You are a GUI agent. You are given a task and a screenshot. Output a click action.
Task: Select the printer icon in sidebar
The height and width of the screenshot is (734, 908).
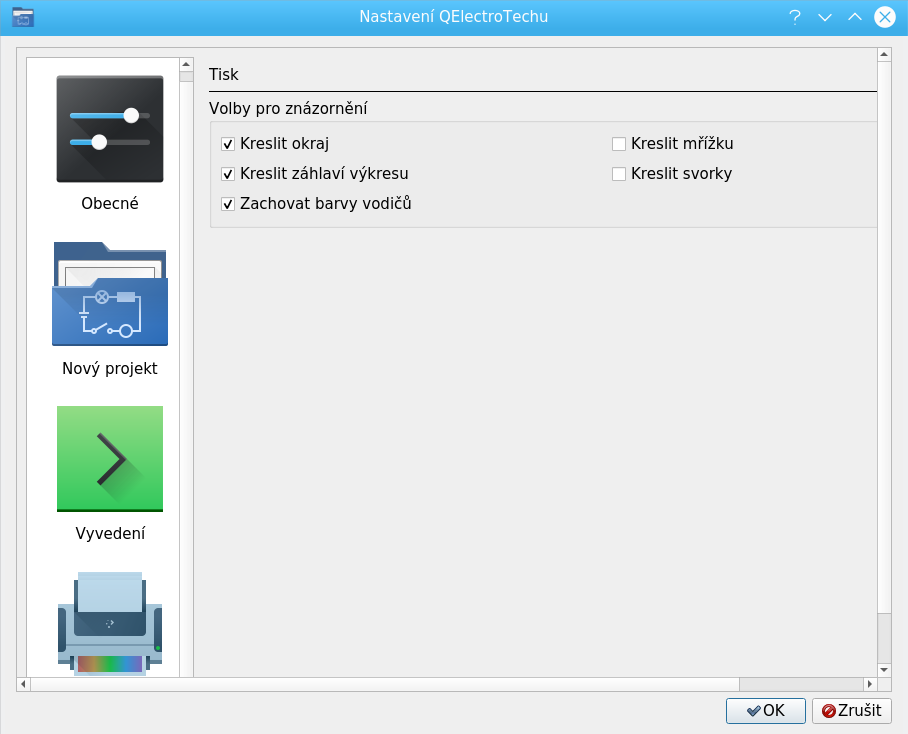[110, 624]
